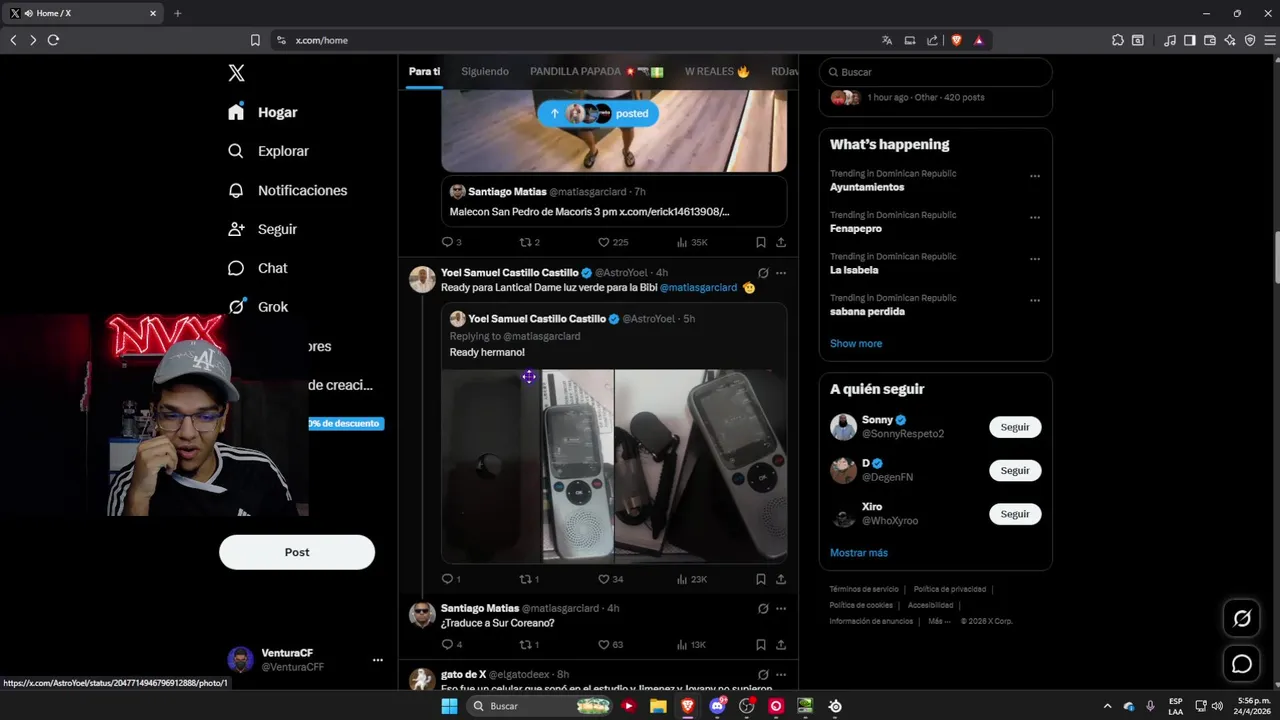Open more options for Yoel Samuel's post
Viewport: 1280px width, 720px height.
(x=781, y=273)
